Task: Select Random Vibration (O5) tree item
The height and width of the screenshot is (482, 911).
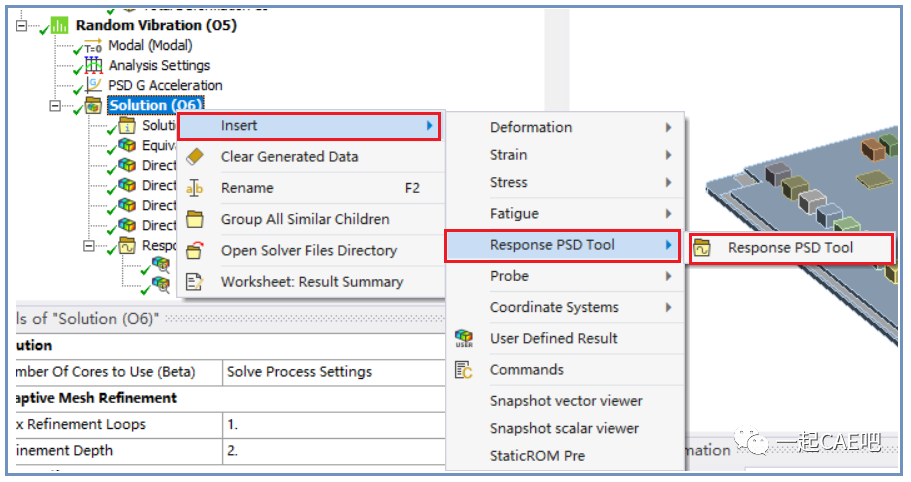Action: pos(156,26)
